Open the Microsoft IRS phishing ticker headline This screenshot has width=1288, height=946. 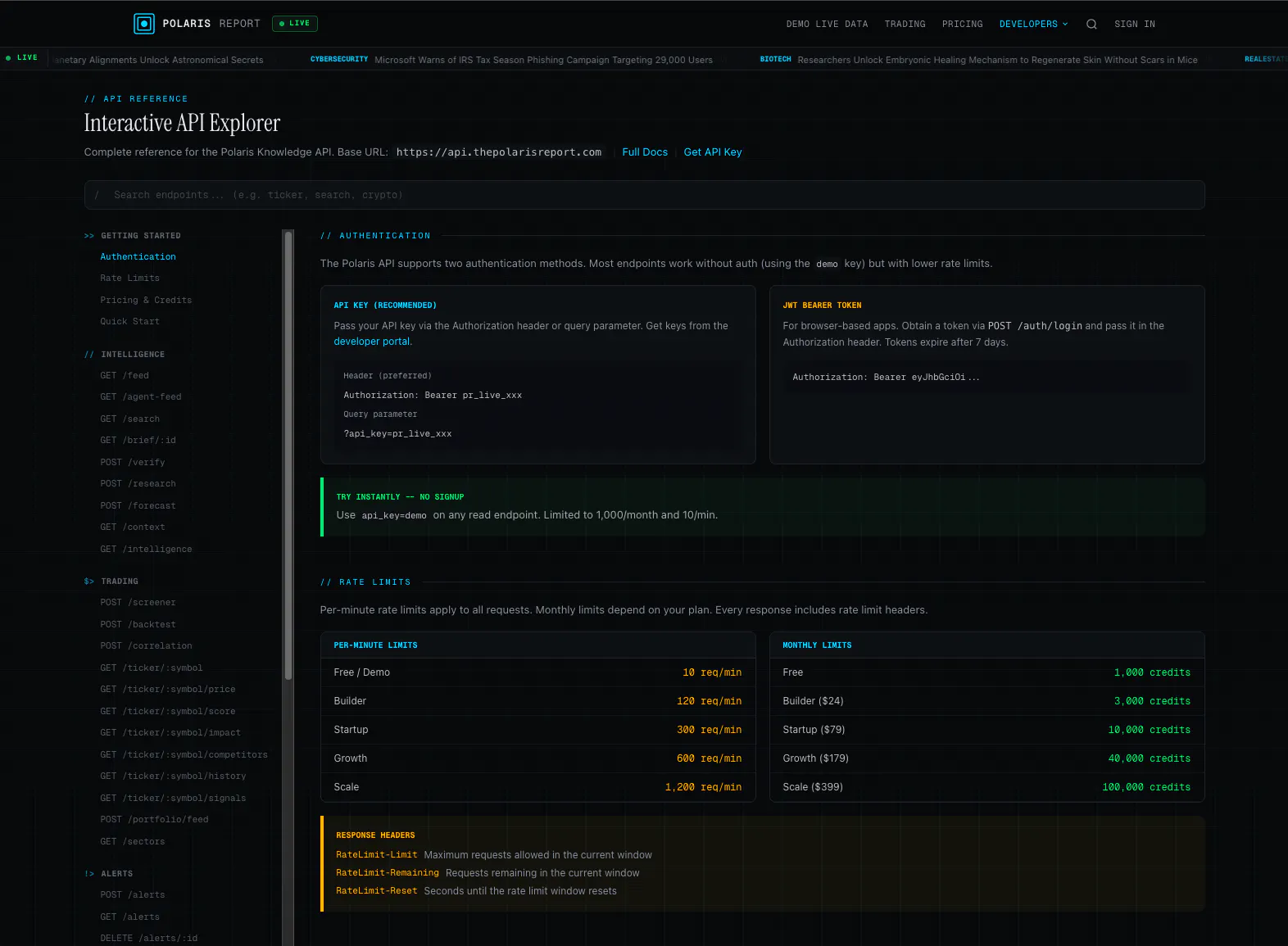pyautogui.click(x=543, y=60)
